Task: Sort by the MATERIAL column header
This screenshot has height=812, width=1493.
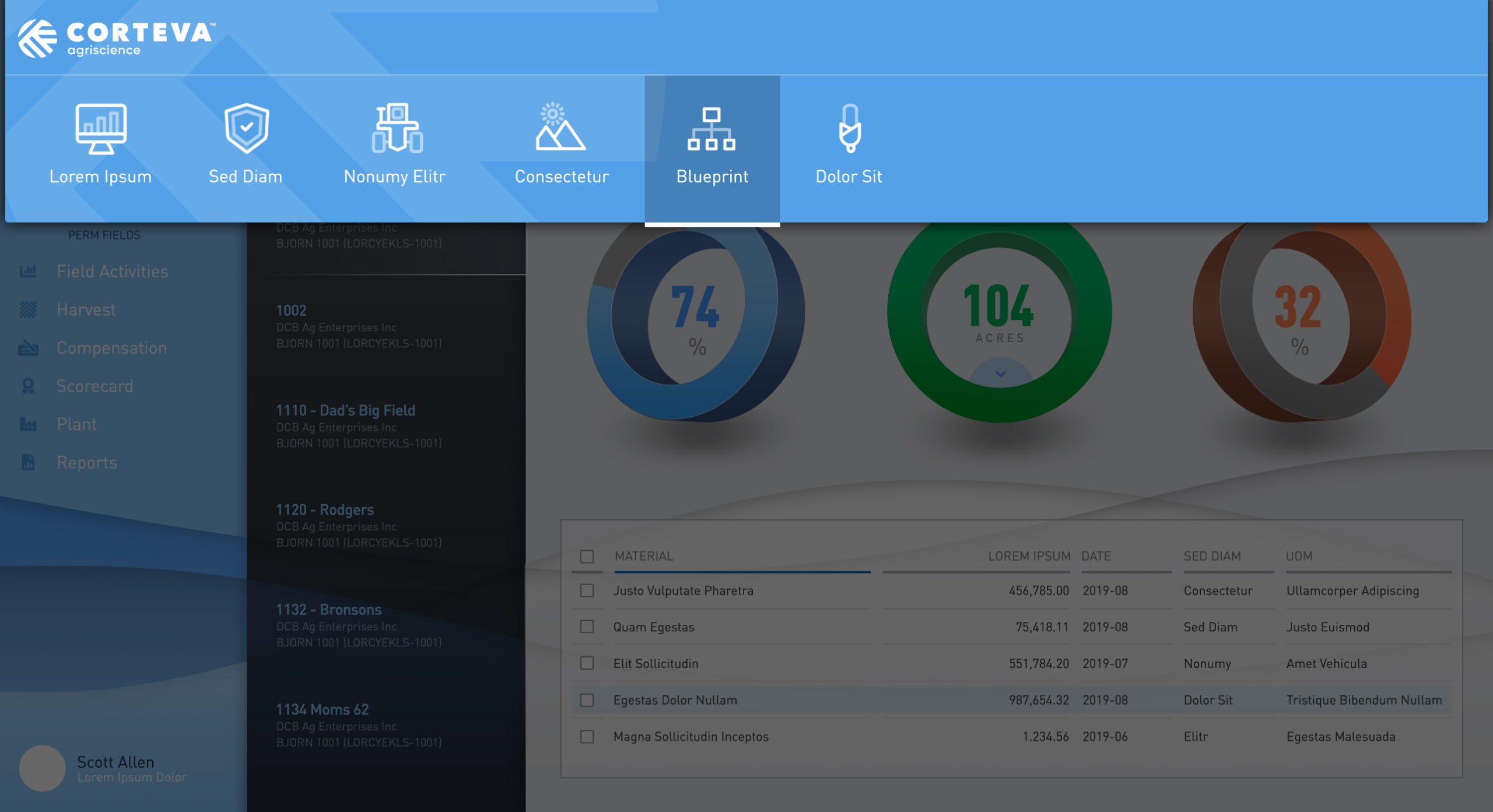Action: click(x=644, y=556)
